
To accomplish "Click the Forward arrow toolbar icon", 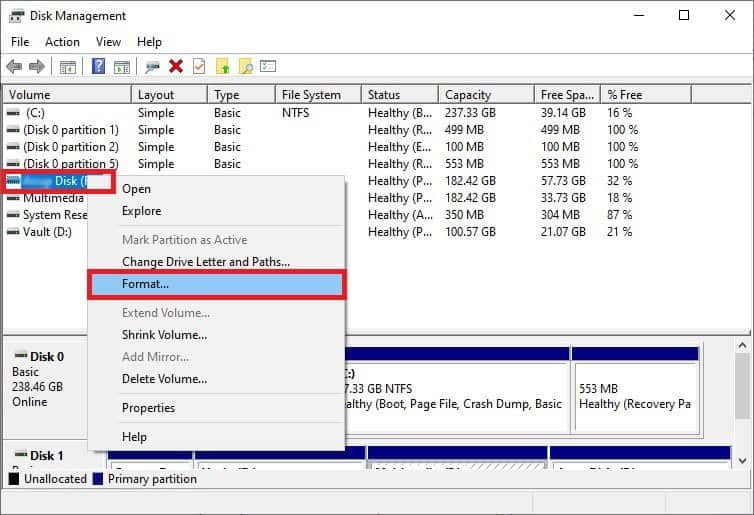I will point(37,66).
